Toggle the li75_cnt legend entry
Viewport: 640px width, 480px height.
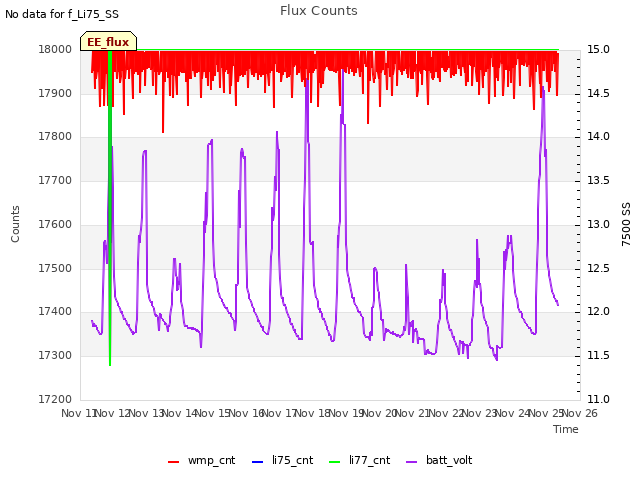coord(282,461)
